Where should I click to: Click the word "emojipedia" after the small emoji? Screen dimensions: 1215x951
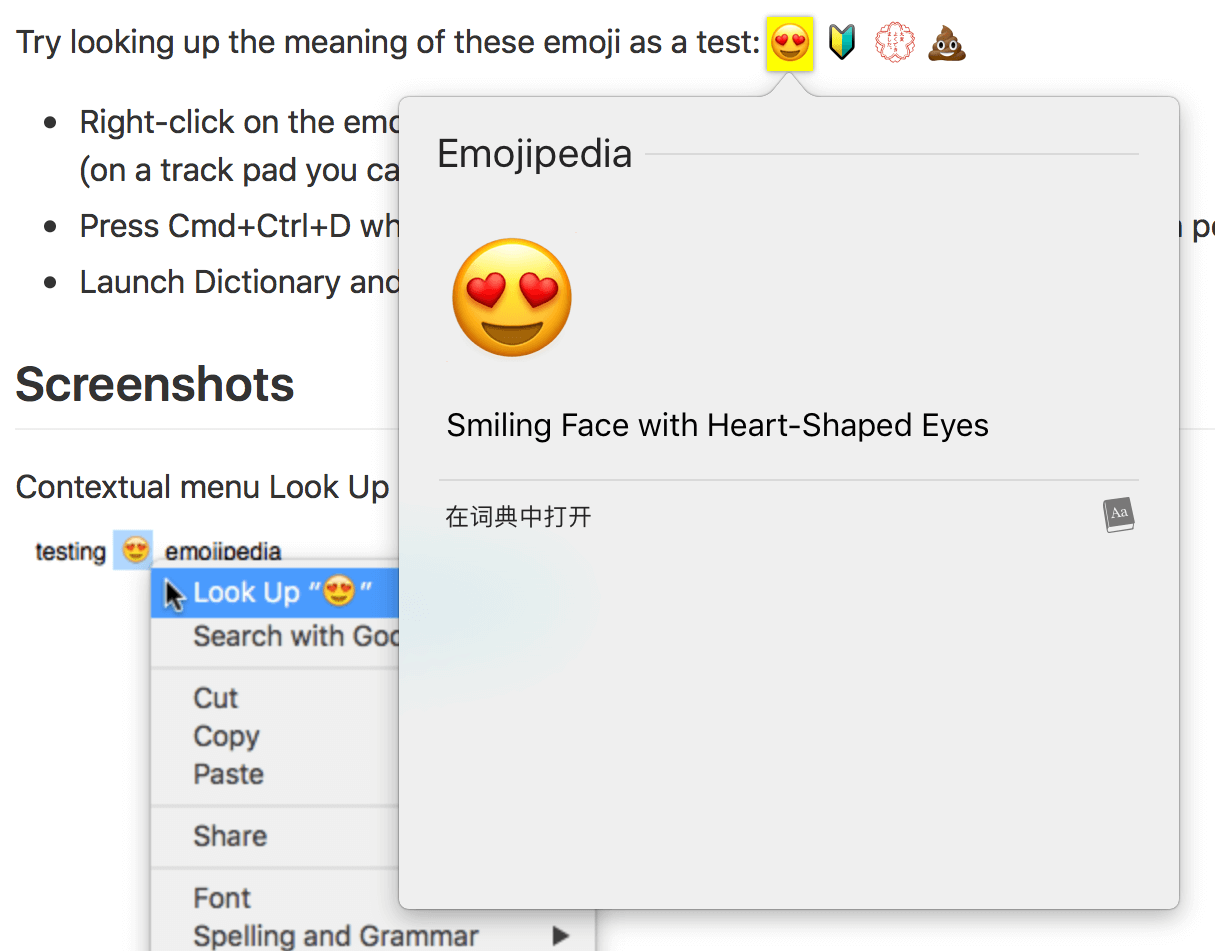223,551
